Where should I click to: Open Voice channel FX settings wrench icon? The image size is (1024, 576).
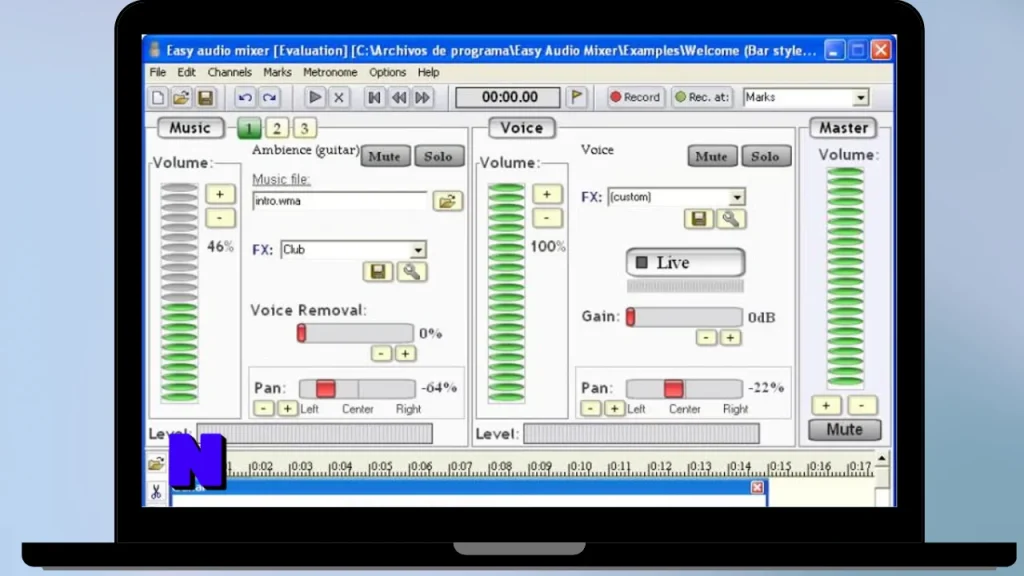click(x=731, y=219)
